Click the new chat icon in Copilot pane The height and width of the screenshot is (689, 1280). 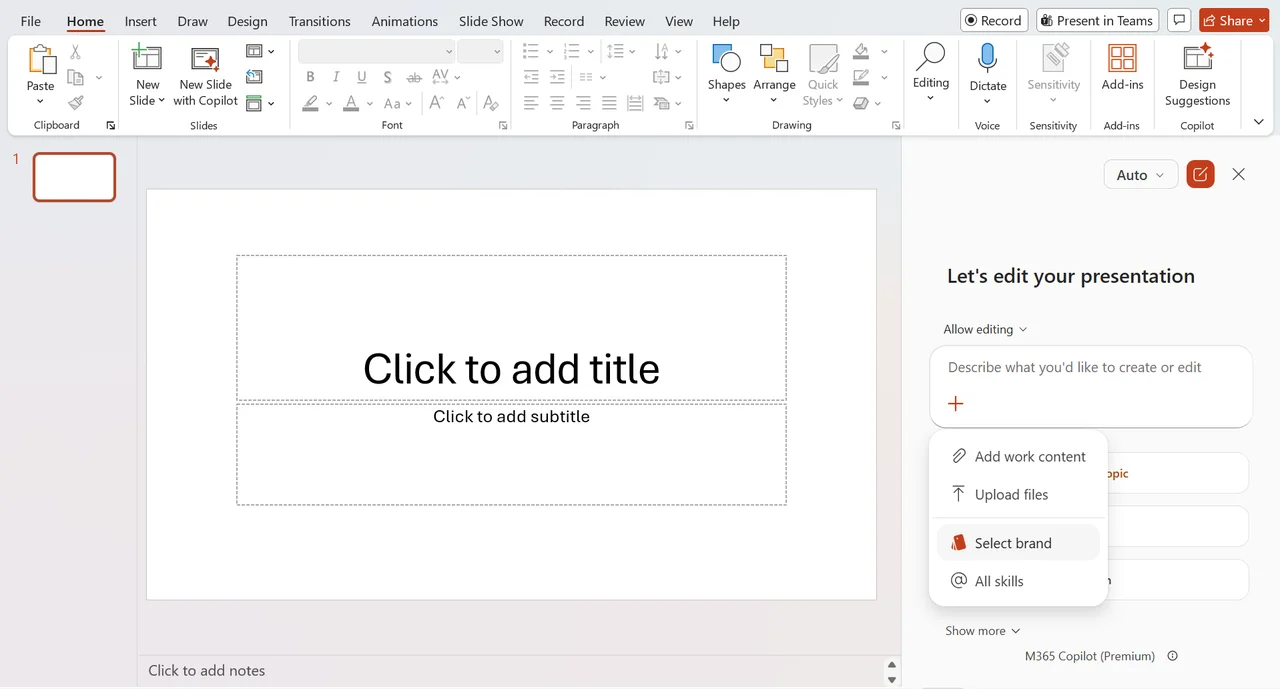click(x=1200, y=174)
